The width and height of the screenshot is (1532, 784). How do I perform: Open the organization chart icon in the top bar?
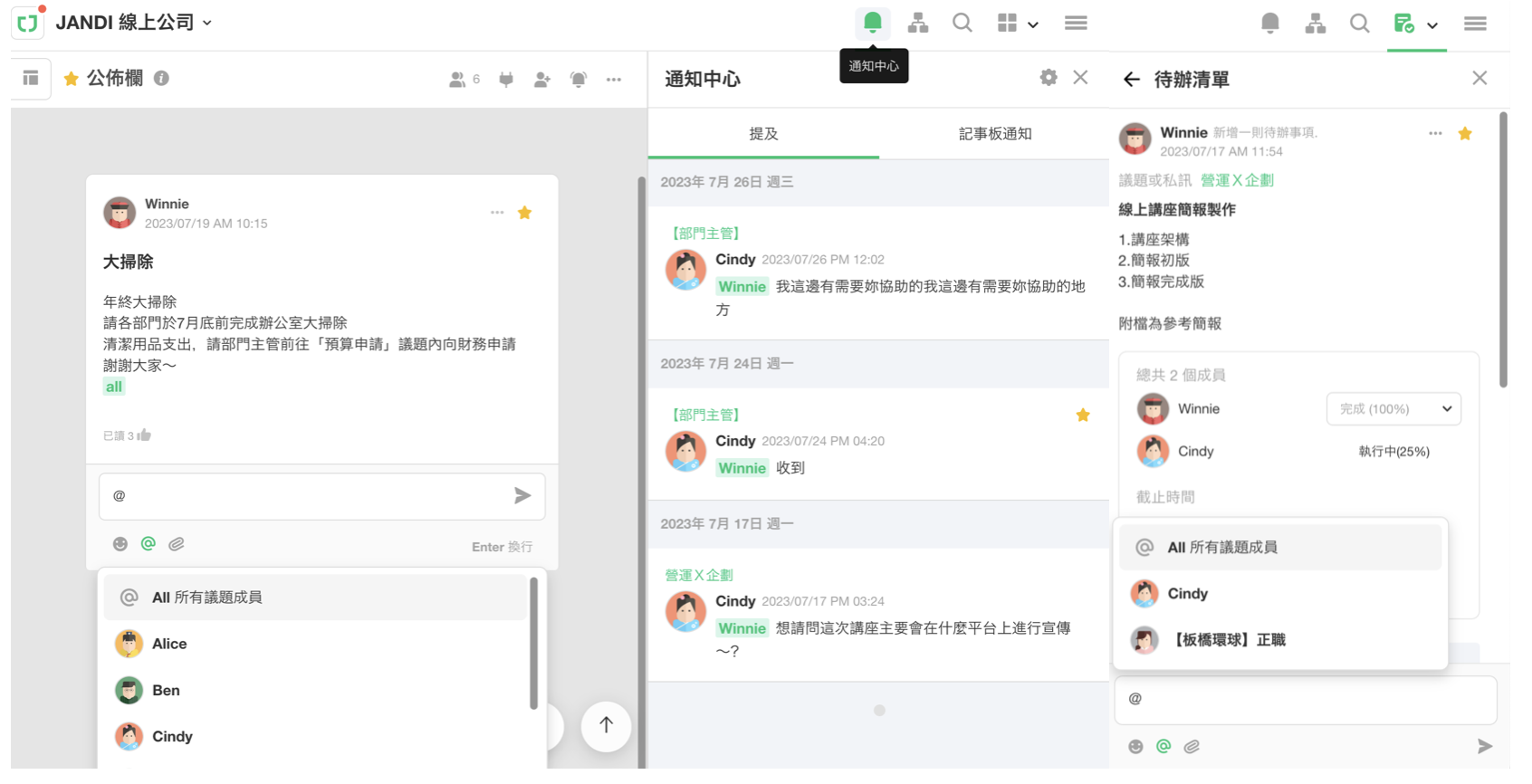tap(917, 23)
